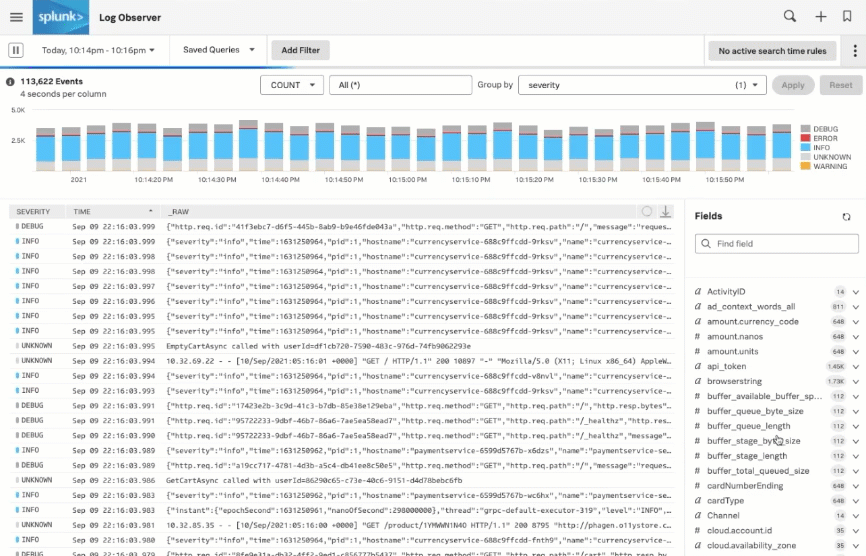Click No active search time rules
The image size is (866, 556).
tap(772, 51)
